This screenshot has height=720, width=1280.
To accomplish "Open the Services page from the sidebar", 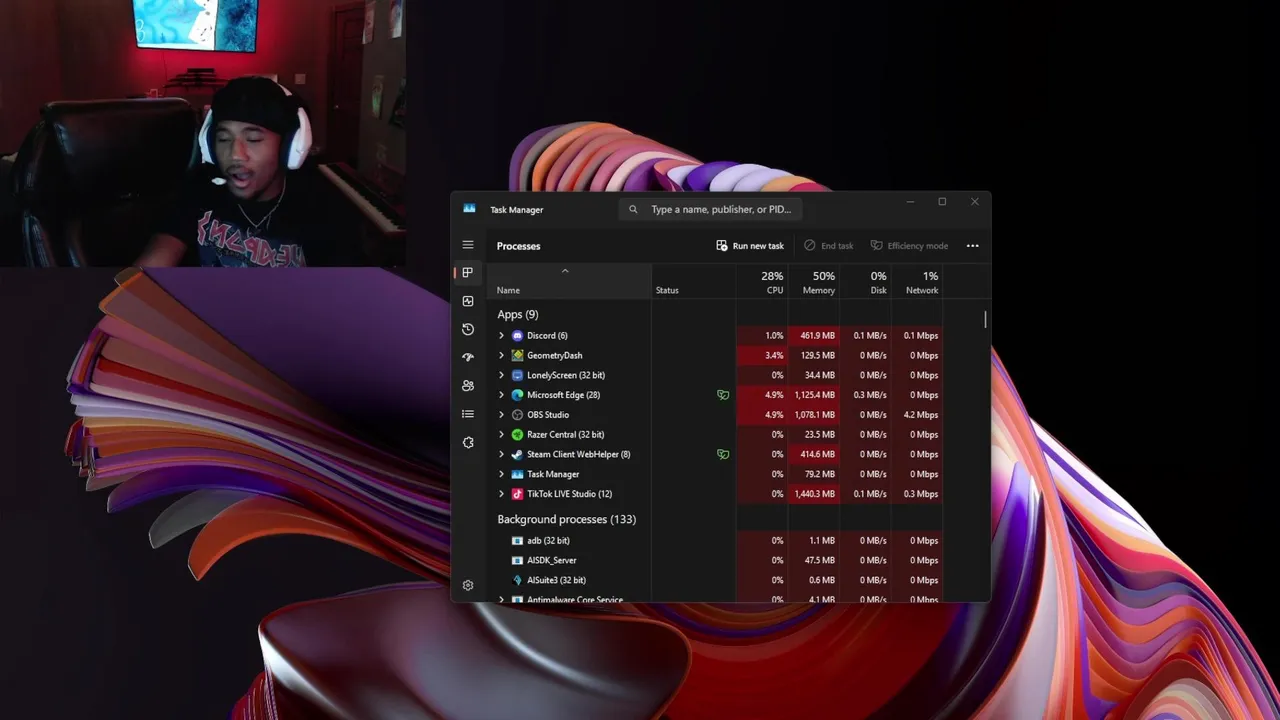I will point(467,442).
